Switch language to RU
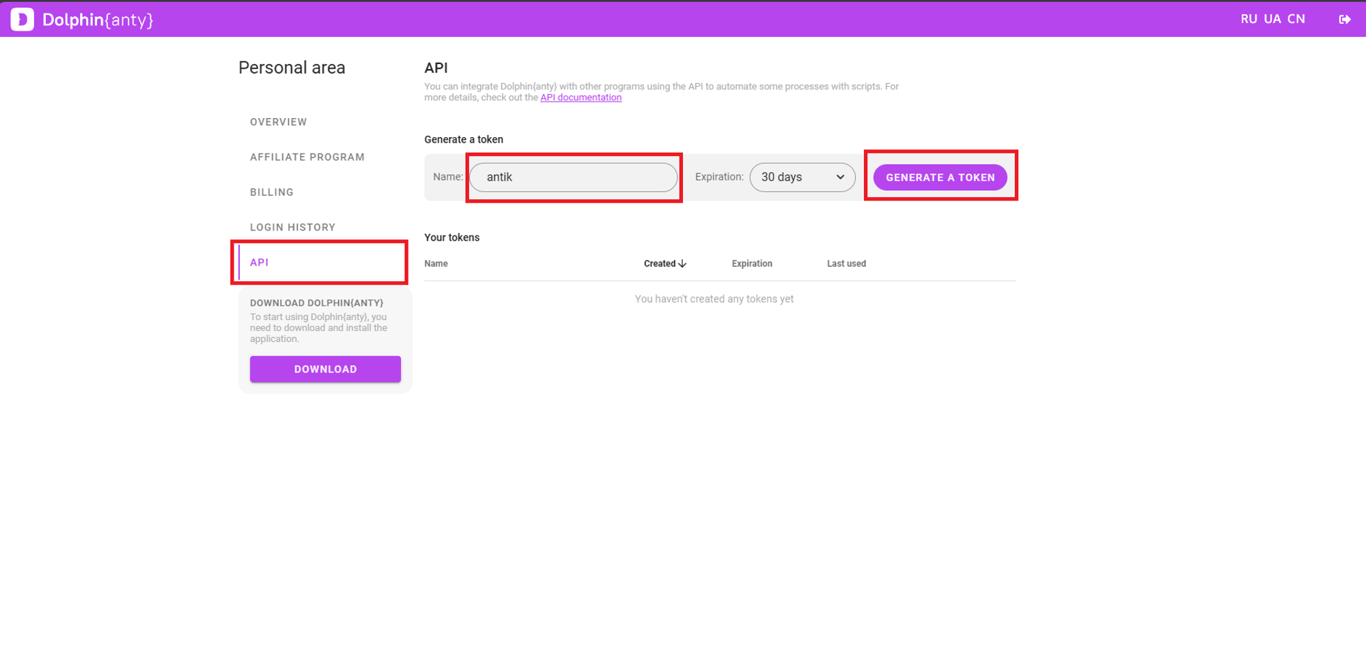The height and width of the screenshot is (657, 1366). coord(1249,19)
